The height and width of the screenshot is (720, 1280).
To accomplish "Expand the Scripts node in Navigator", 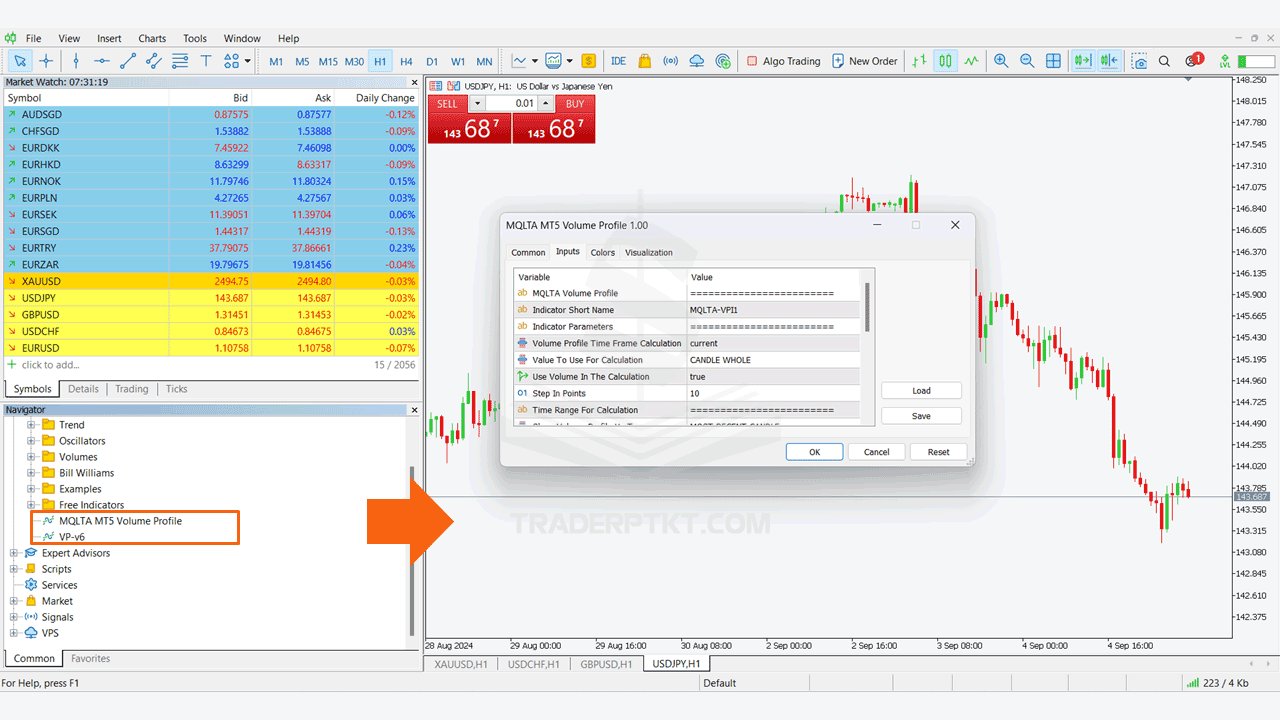I will pos(14,569).
